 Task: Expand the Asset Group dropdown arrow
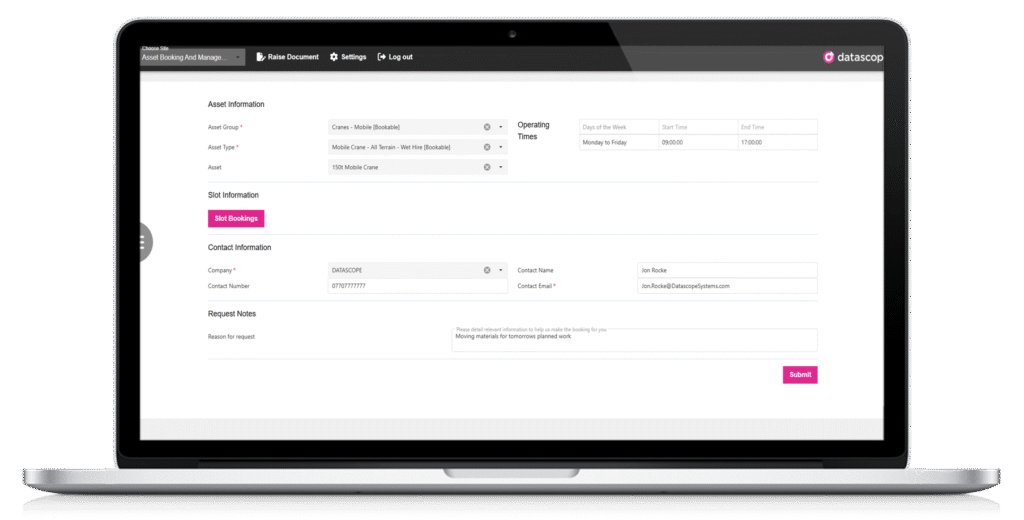tap(500, 127)
